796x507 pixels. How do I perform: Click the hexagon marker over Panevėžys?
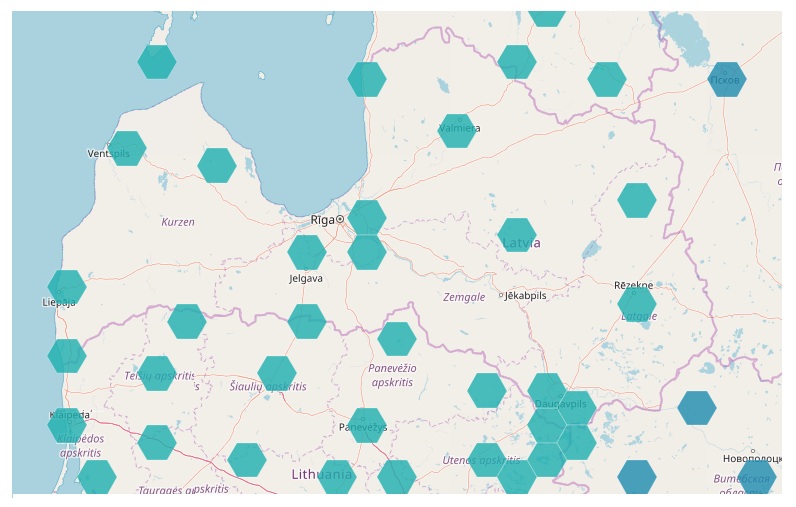click(x=367, y=425)
